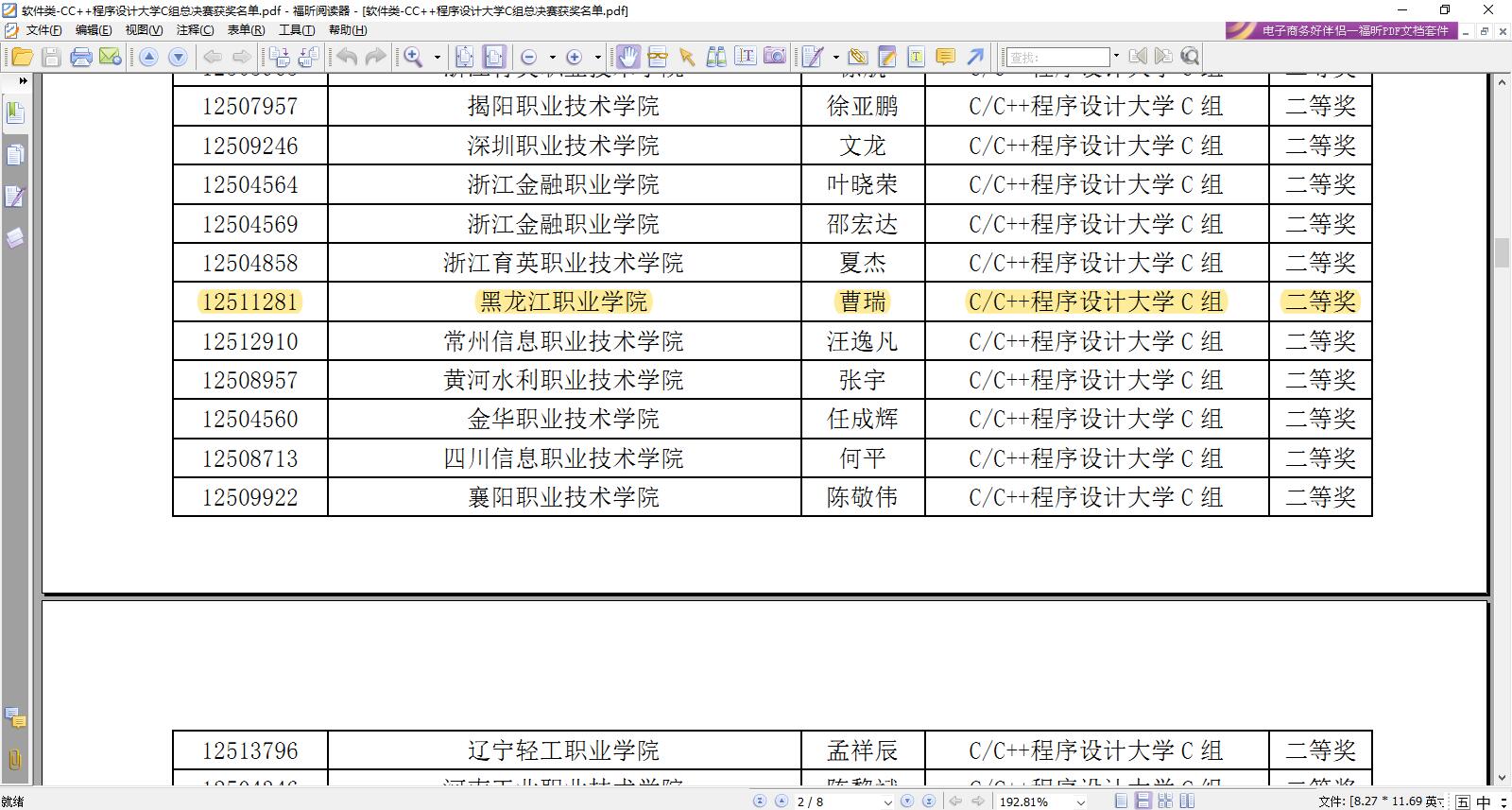Viewport: 1512px width, 810px height.
Task: Click the Print icon in toolbar
Action: pyautogui.click(x=81, y=57)
